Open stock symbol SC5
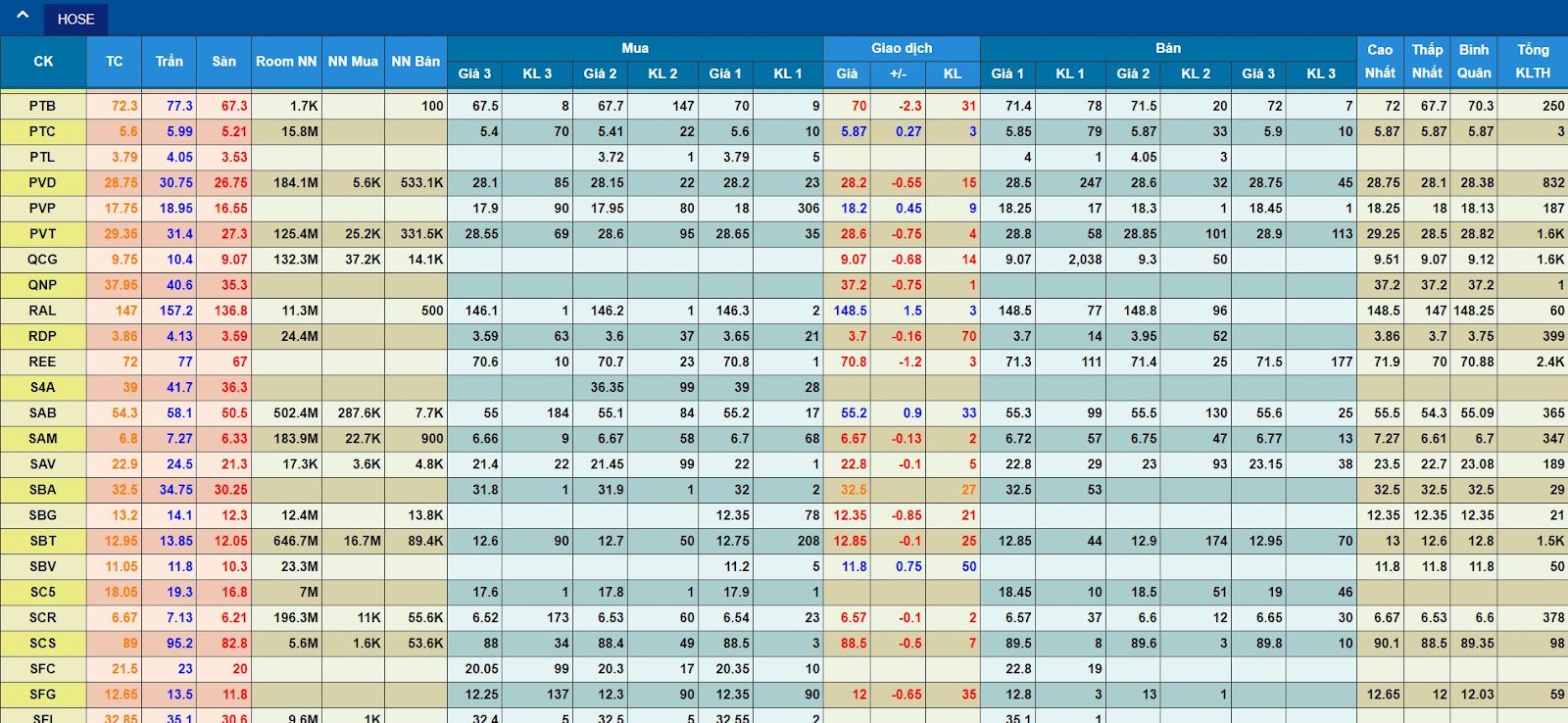1568x723 pixels. pyautogui.click(x=42, y=593)
